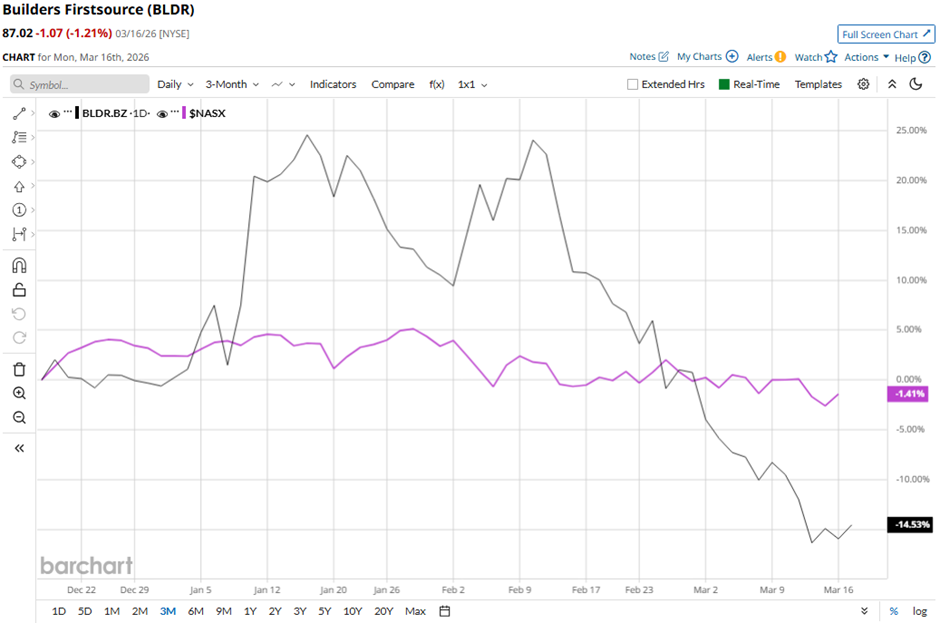The width and height of the screenshot is (940, 623).
Task: Collapse the chart toolbar upward
Action: pyautogui.click(x=892, y=84)
